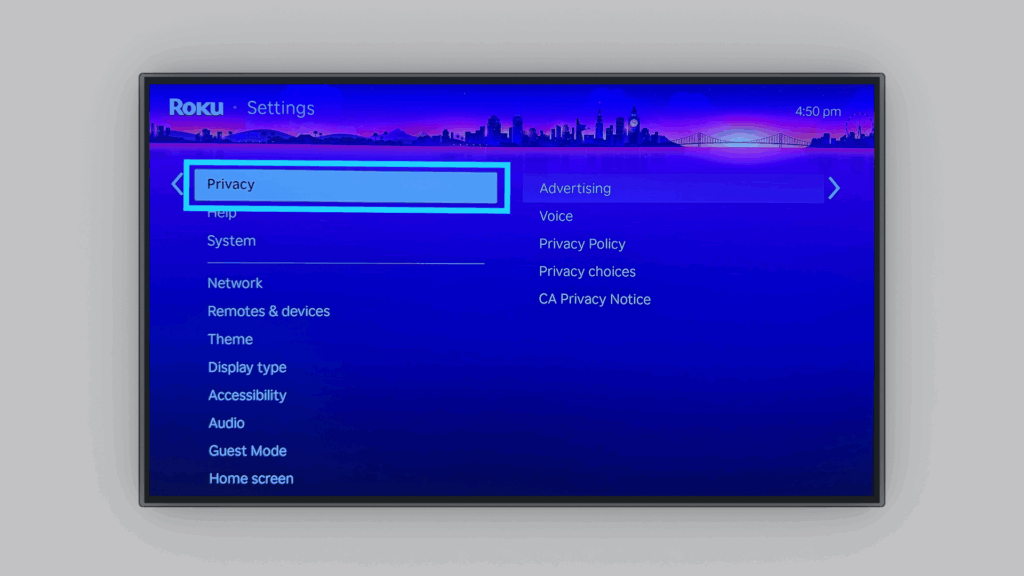Image resolution: width=1024 pixels, height=576 pixels.
Task: Open the Advertising privacy option
Action: pos(575,188)
